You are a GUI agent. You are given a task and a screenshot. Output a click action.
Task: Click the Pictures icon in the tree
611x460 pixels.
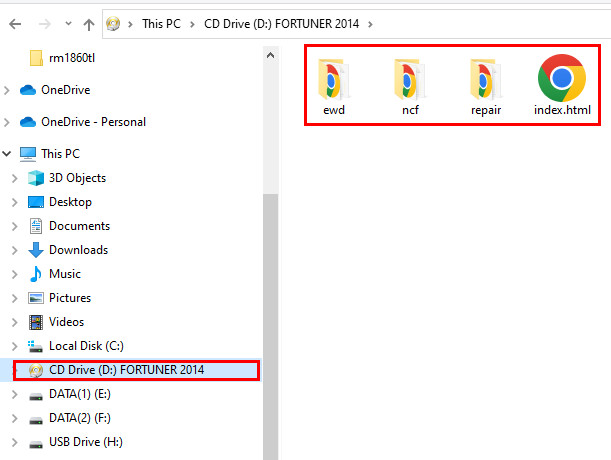36,298
